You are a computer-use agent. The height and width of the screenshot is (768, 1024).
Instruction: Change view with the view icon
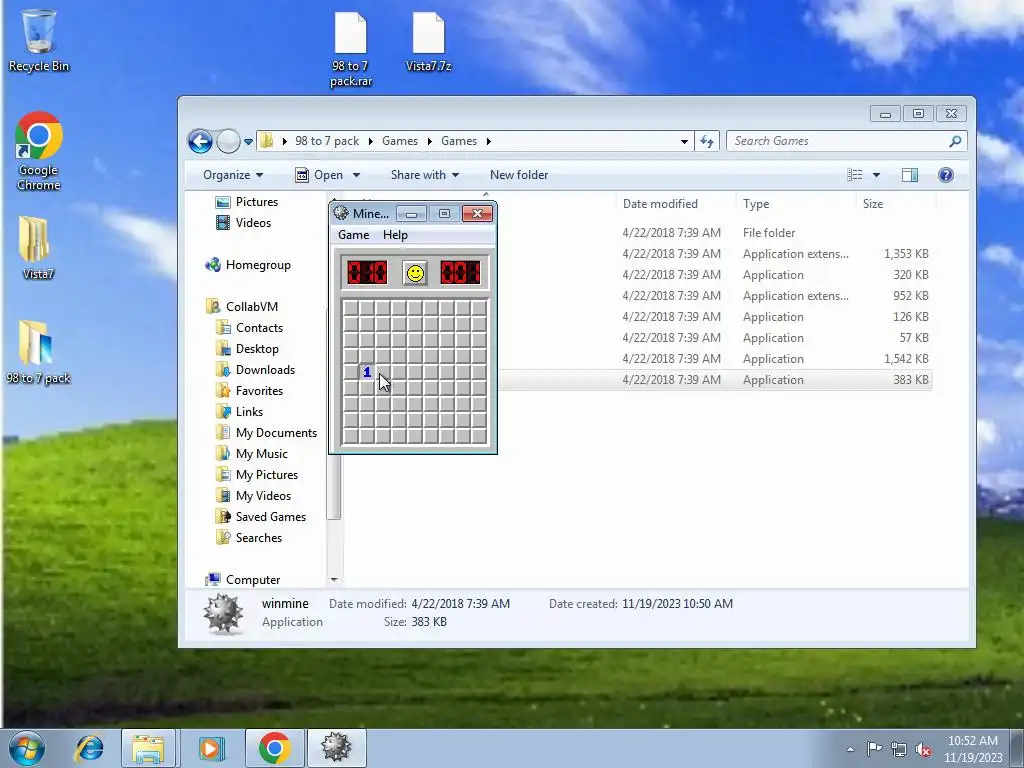[x=854, y=175]
